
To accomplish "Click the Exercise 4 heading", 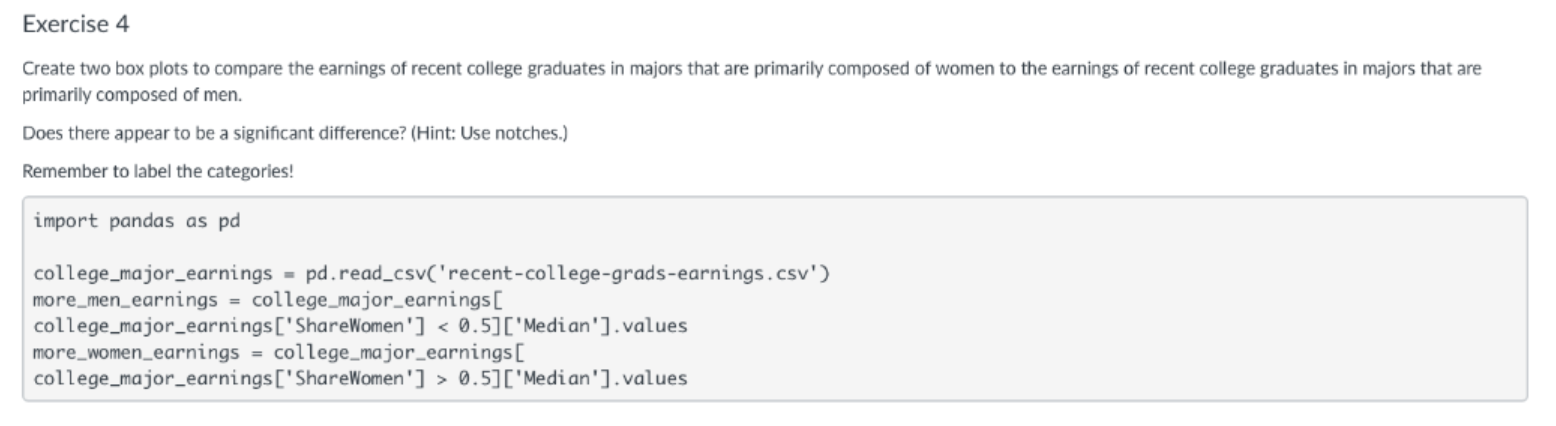I will pos(75,24).
